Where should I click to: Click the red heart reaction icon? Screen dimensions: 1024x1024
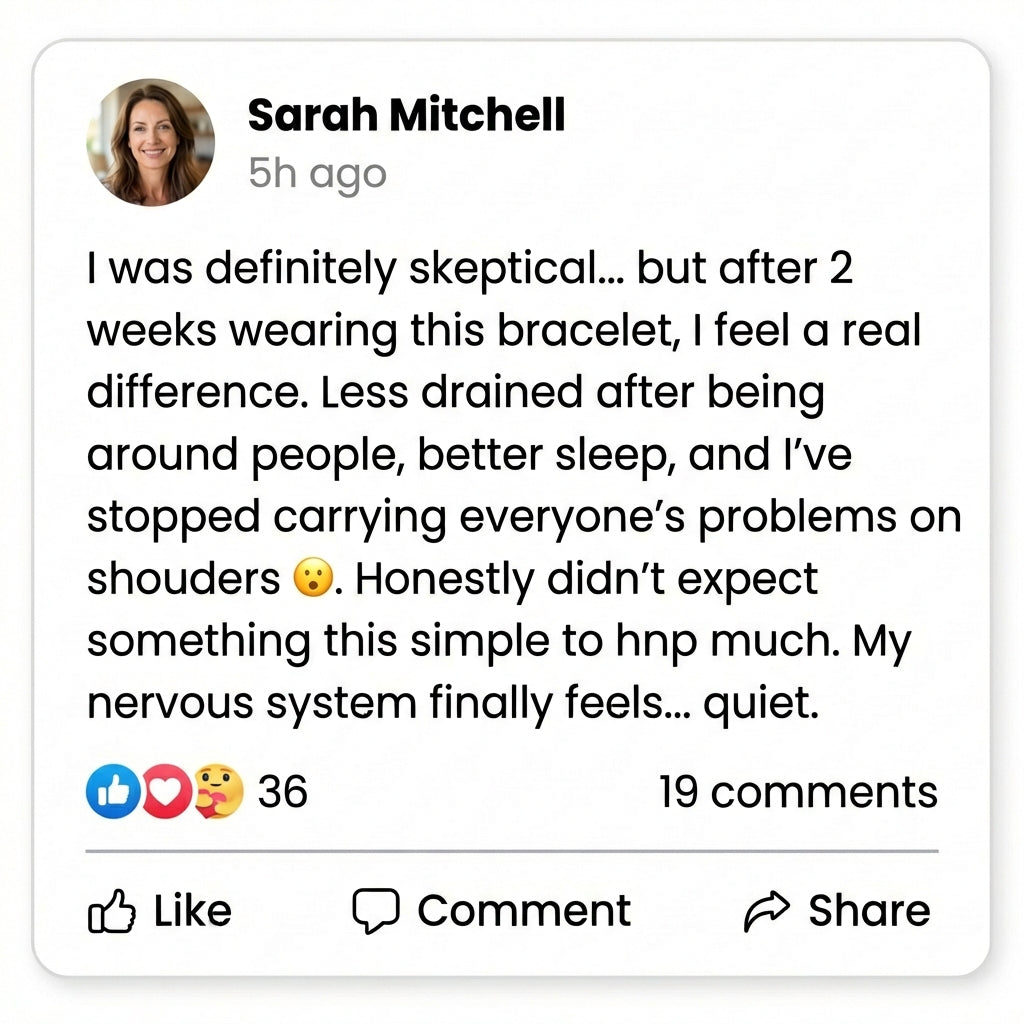tap(163, 792)
